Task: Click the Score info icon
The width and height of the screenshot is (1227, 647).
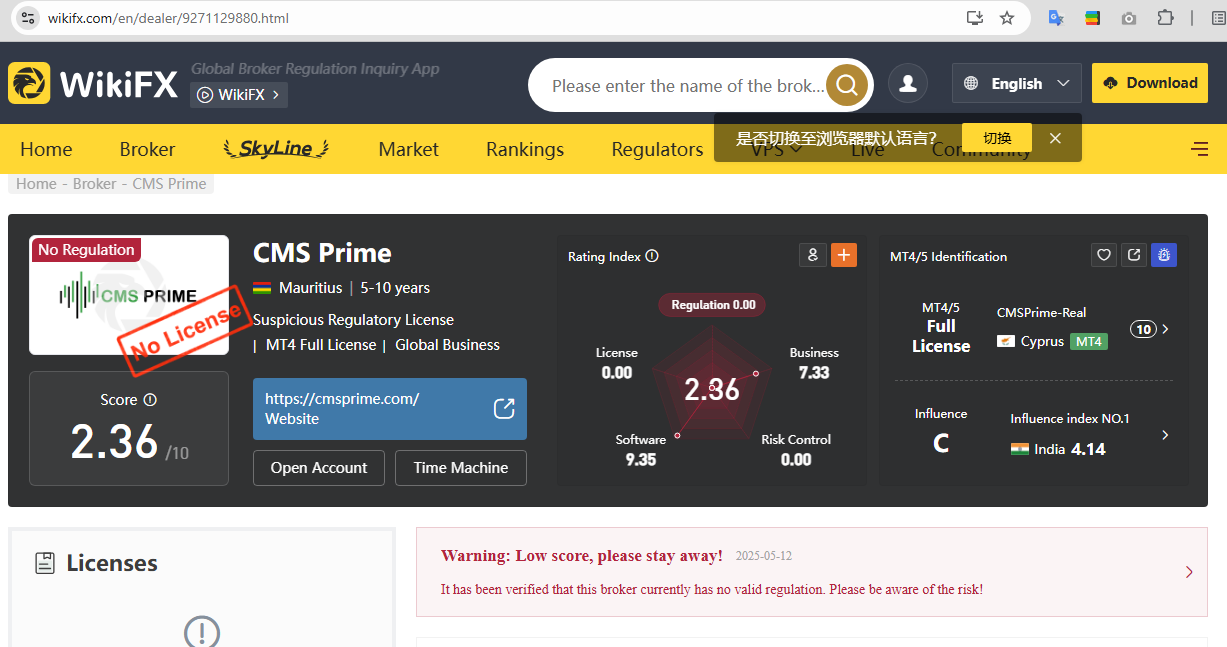Action: click(x=150, y=399)
